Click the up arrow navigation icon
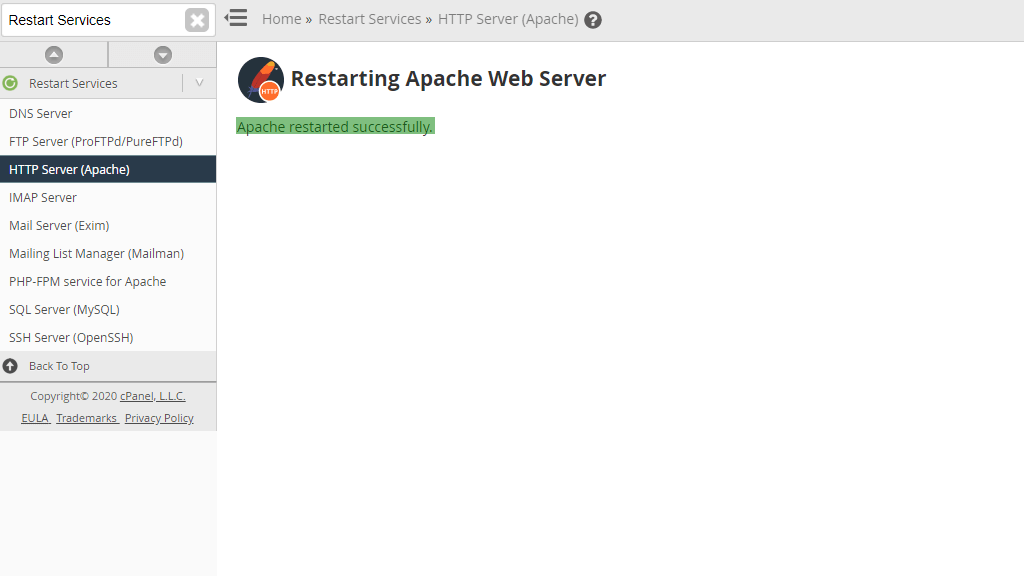The image size is (1024, 576). (54, 55)
